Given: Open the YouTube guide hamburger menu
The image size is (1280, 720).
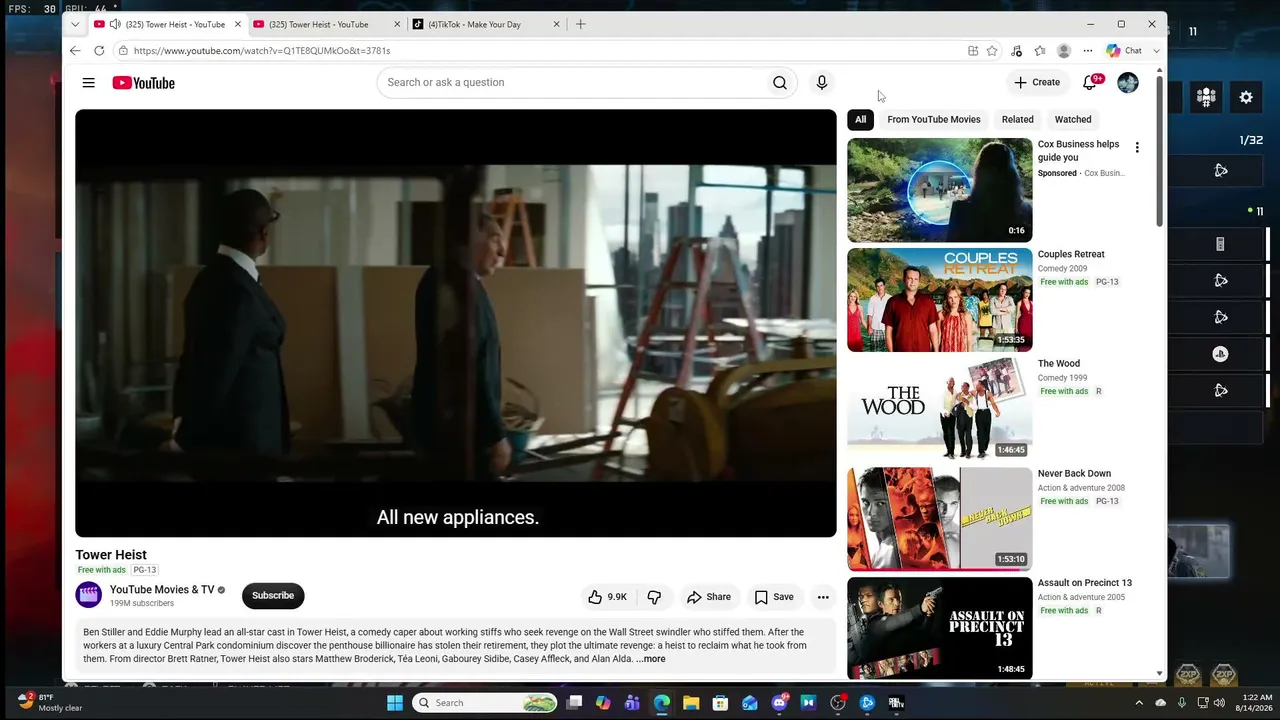Looking at the screenshot, I should [x=89, y=83].
